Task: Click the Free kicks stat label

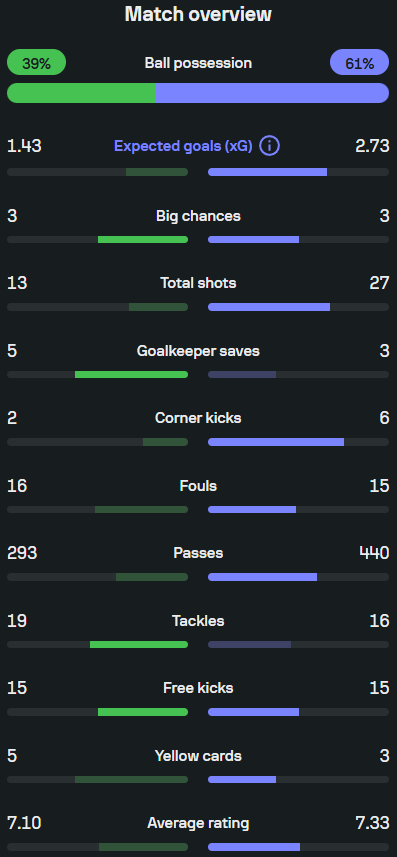Action: coord(198,688)
